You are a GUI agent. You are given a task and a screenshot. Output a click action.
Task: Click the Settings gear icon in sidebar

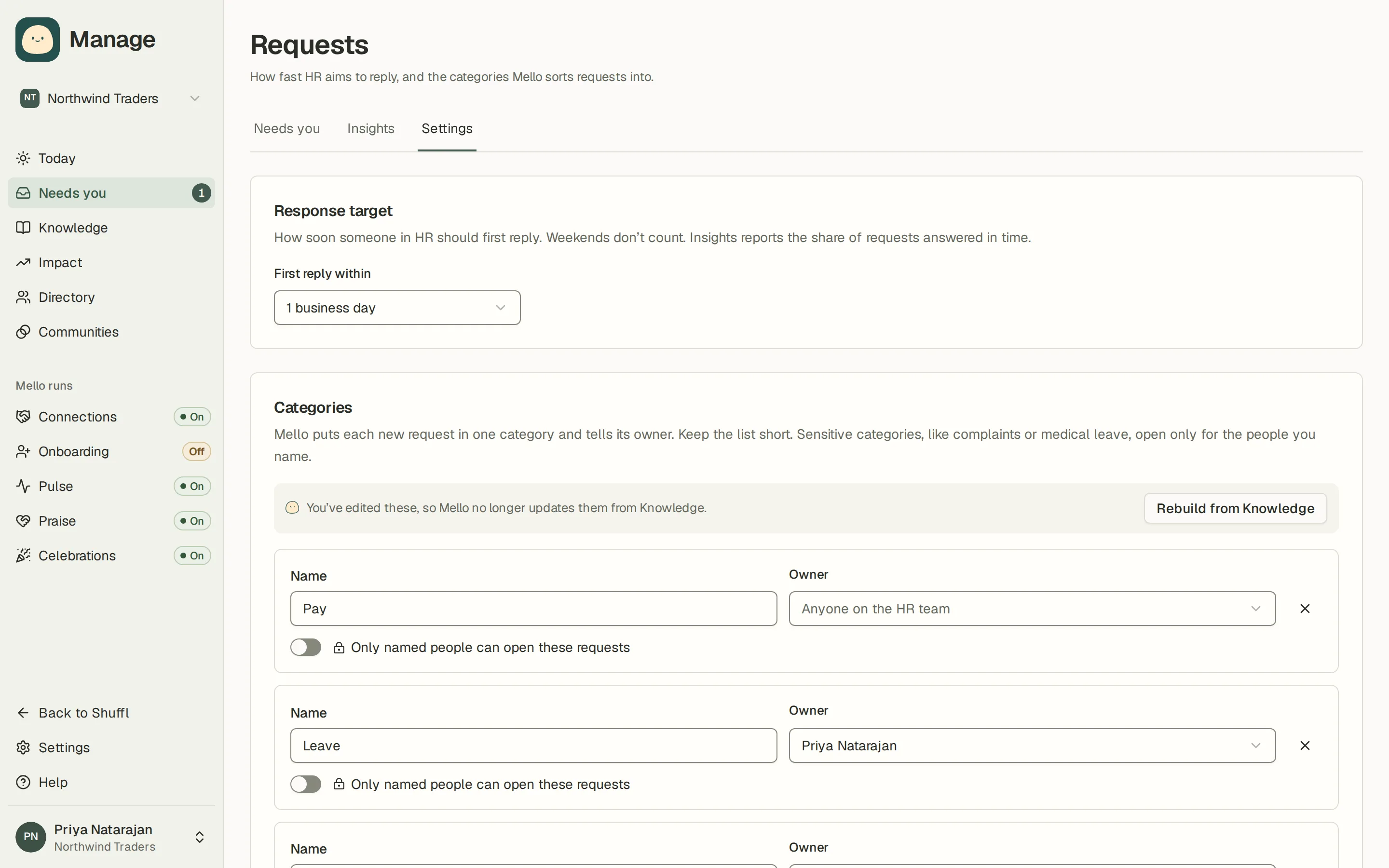23,747
